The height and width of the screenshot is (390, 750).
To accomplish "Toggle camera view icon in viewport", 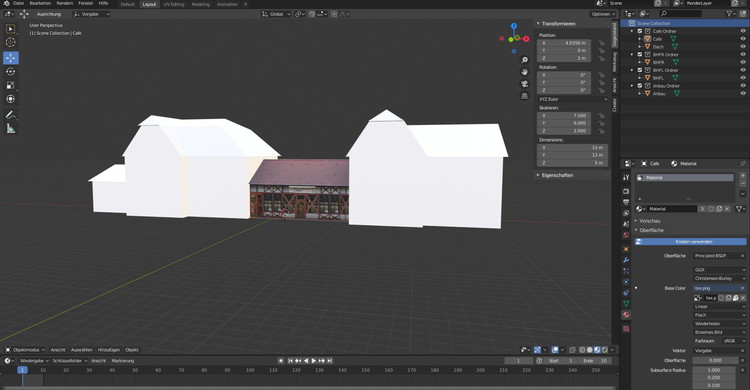I will [524, 84].
